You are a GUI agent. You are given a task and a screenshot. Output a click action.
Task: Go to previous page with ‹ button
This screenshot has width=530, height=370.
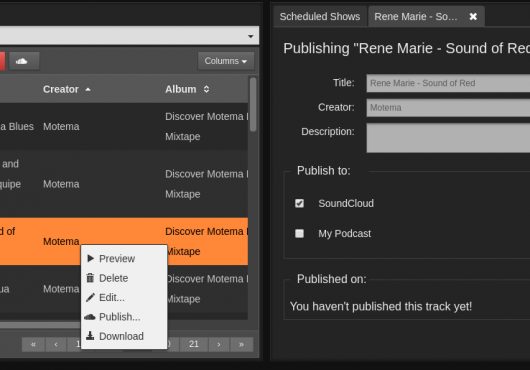coord(56,344)
